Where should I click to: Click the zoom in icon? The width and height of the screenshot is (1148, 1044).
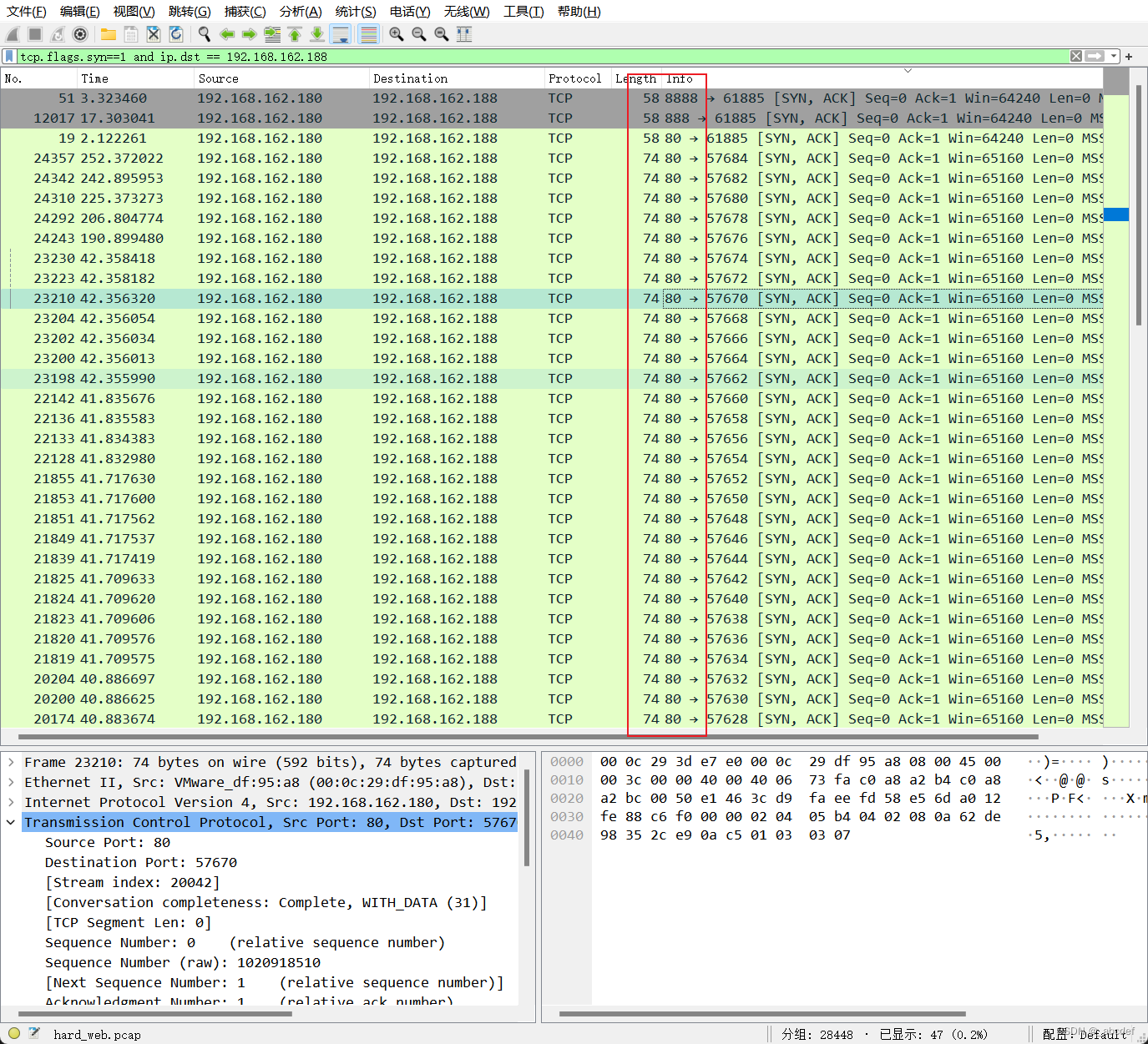397,34
